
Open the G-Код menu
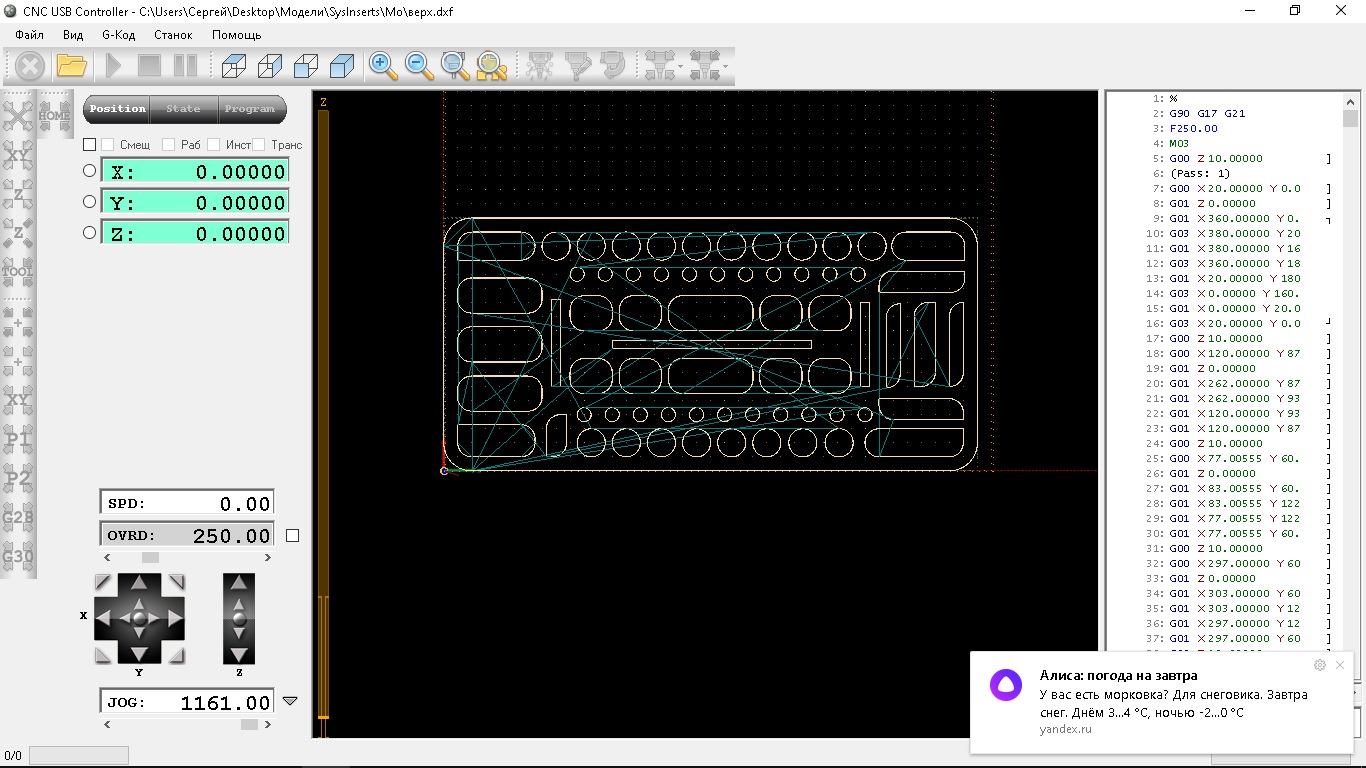coord(118,34)
